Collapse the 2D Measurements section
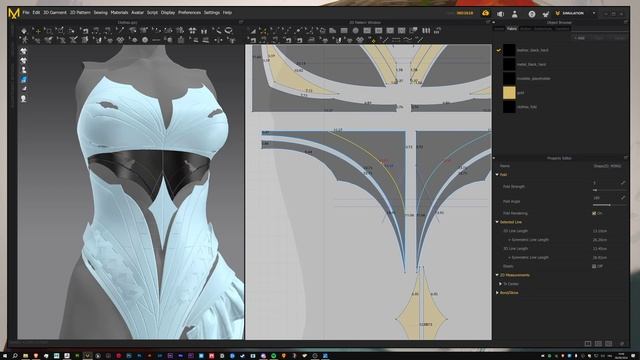Image resolution: width=640 pixels, height=360 pixels. point(497,275)
